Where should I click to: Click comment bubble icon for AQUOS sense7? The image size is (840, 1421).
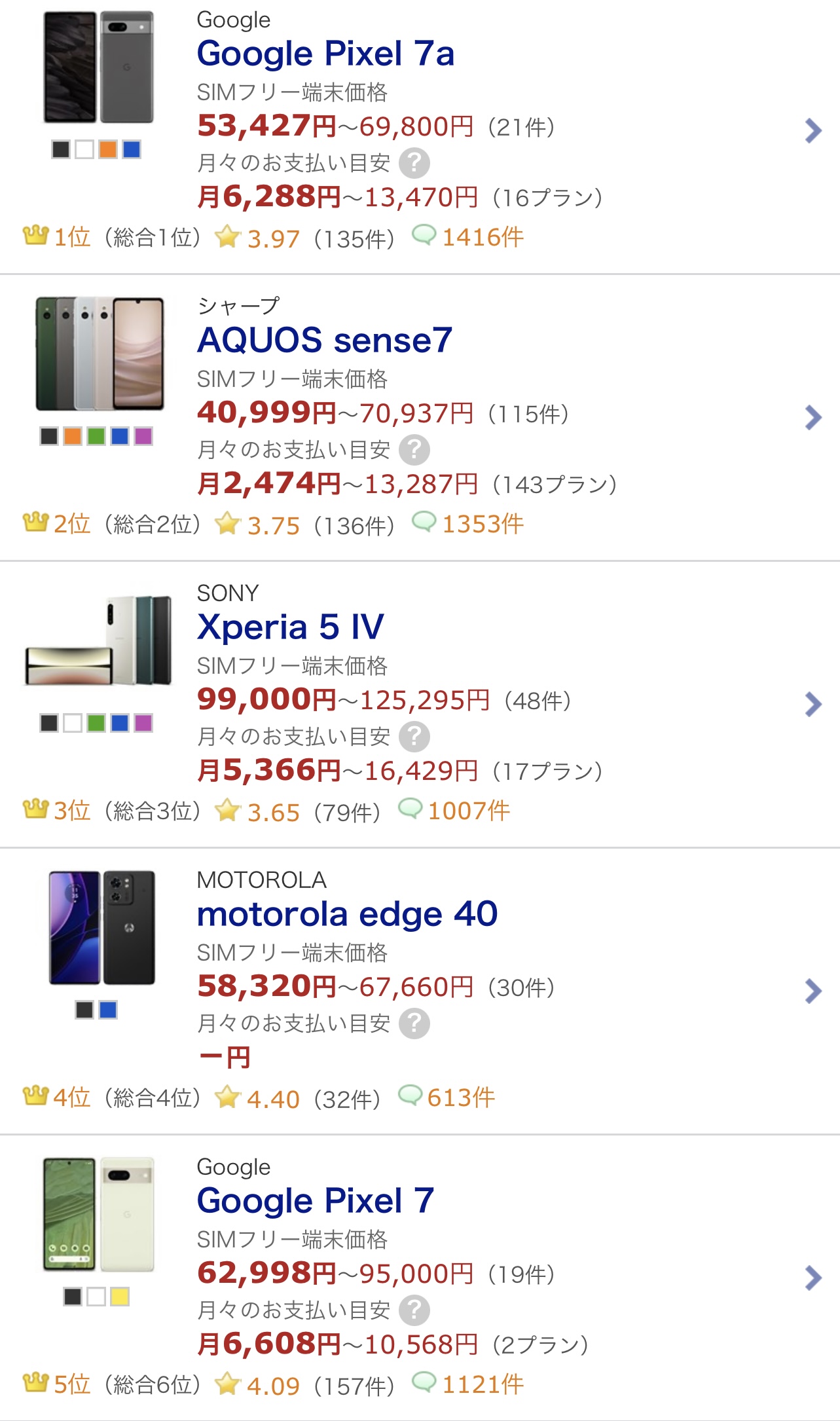424,522
